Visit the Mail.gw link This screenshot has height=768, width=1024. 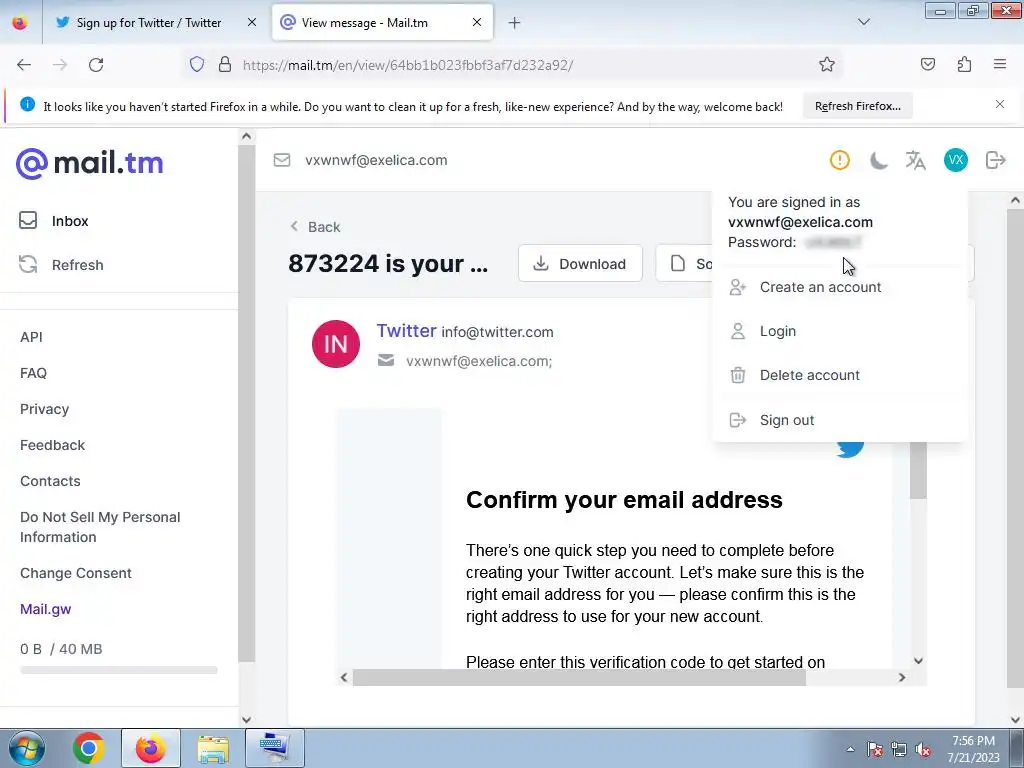click(x=46, y=609)
